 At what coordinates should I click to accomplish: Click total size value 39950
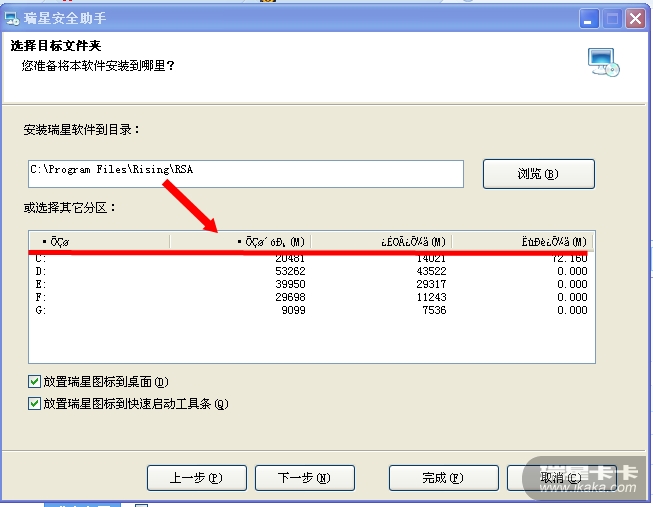(x=290, y=284)
